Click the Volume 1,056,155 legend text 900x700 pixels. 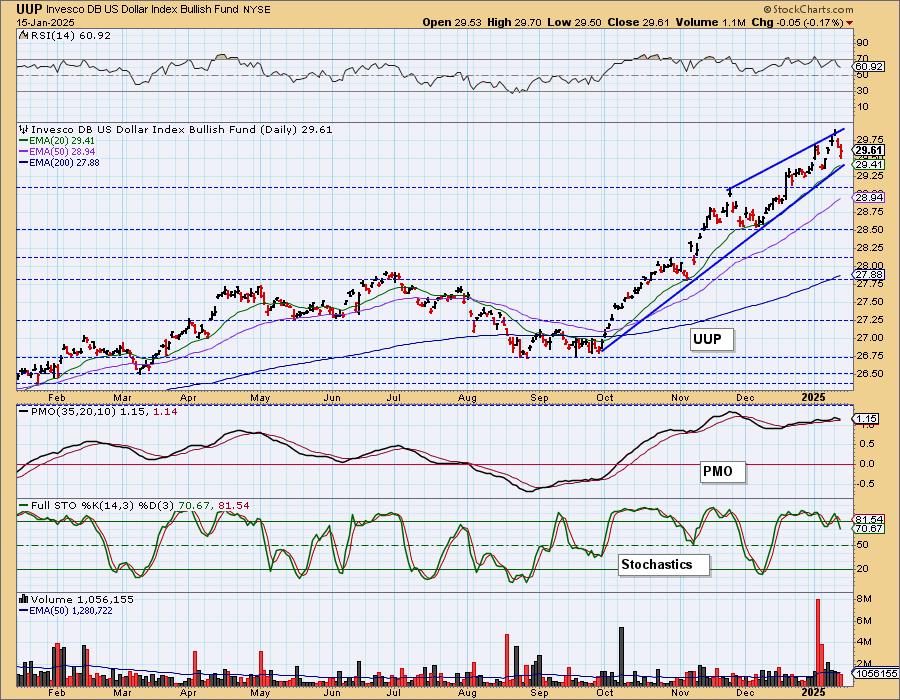point(82,599)
